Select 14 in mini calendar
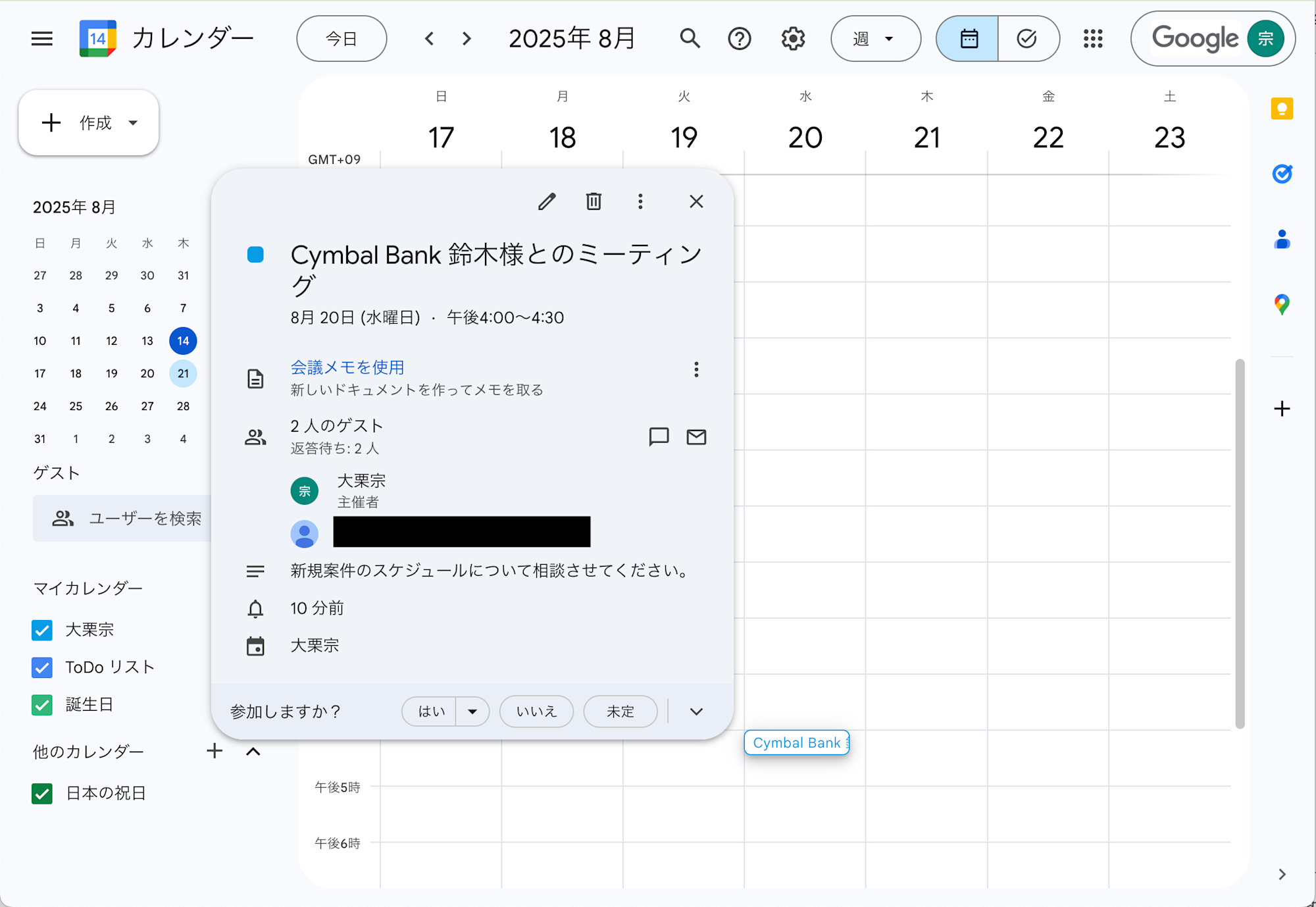1316x907 pixels. pyautogui.click(x=183, y=341)
